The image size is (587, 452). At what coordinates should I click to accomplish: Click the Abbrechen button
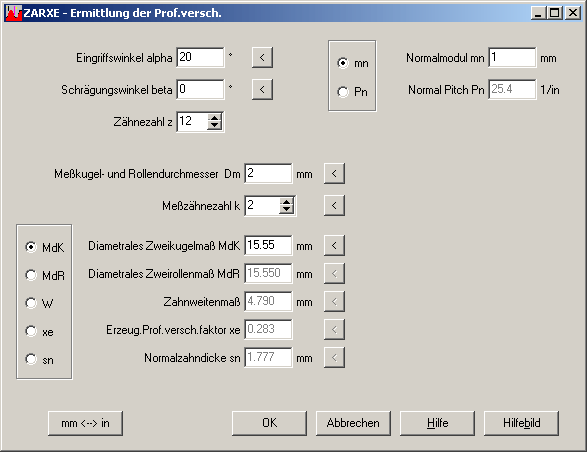(x=353, y=423)
